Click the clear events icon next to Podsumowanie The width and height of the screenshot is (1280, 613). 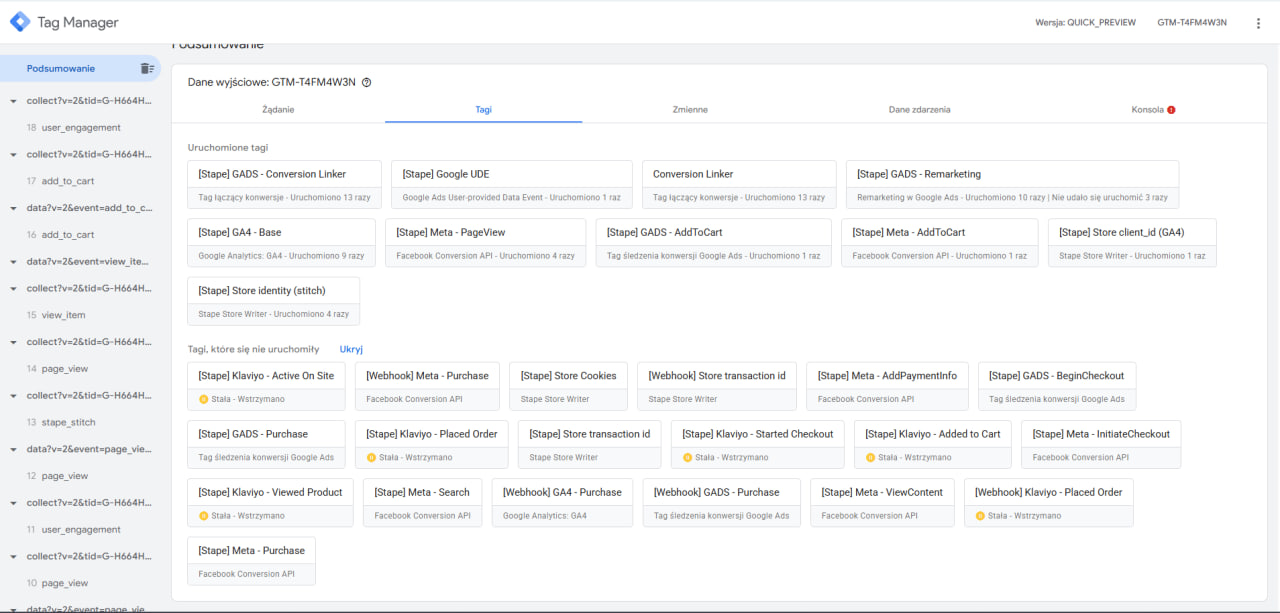click(147, 69)
